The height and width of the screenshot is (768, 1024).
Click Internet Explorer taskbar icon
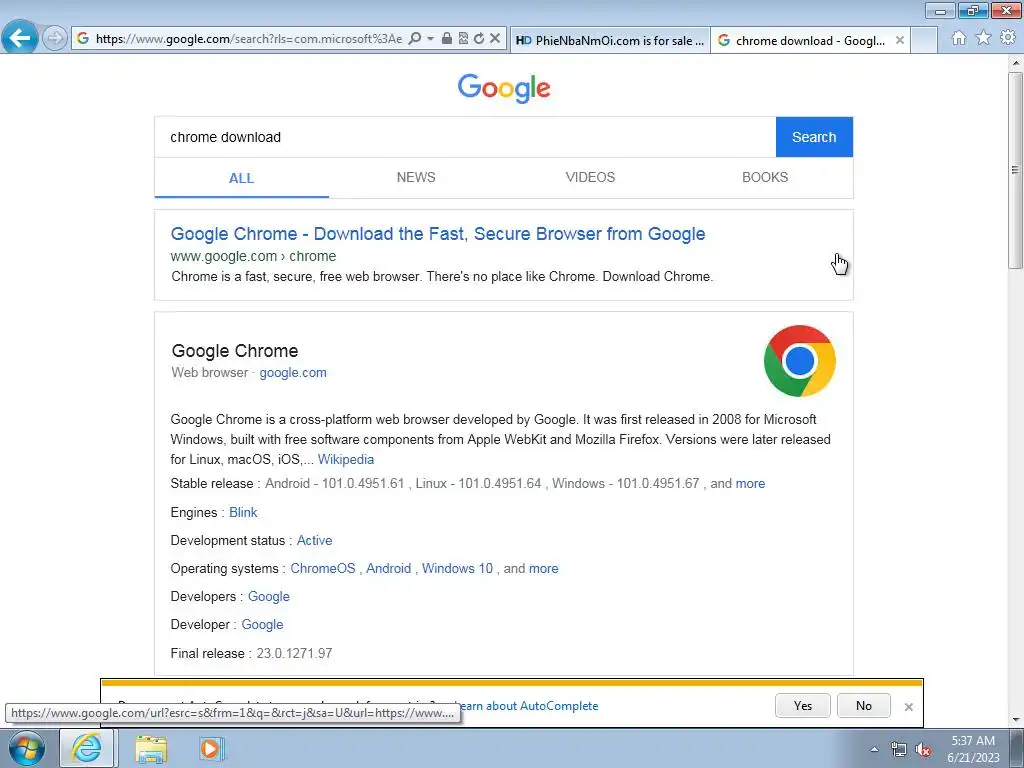[87, 748]
